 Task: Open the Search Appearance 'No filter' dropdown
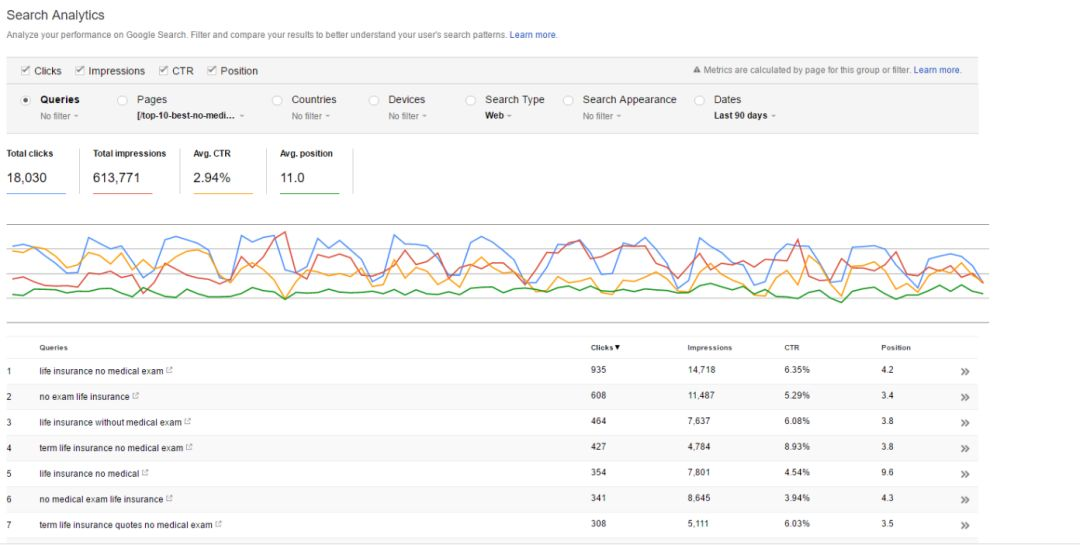(x=602, y=116)
